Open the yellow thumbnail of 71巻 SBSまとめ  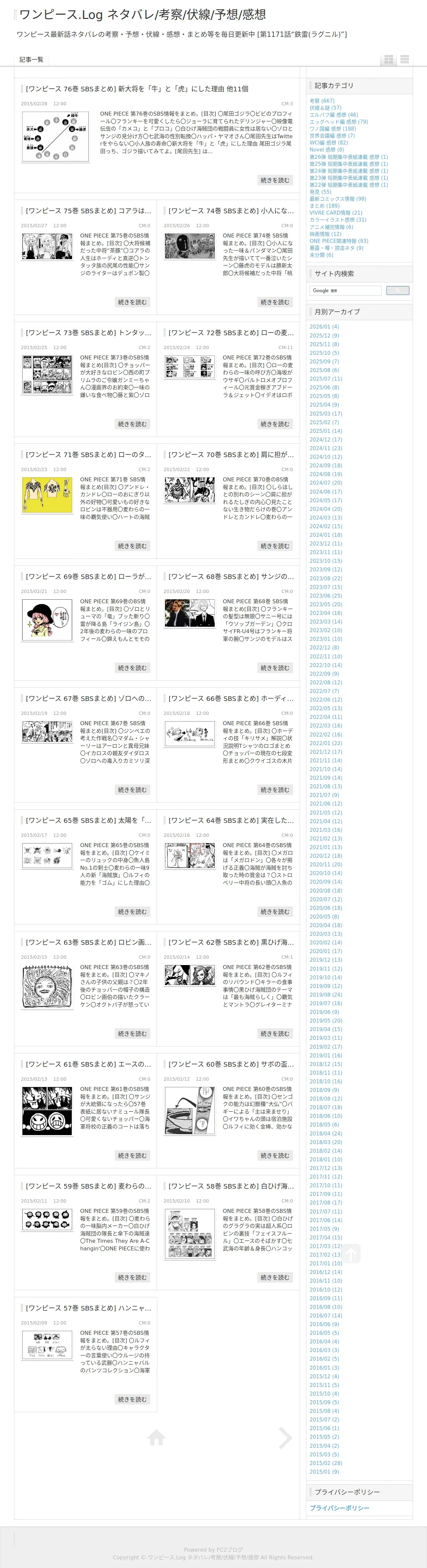(x=47, y=495)
